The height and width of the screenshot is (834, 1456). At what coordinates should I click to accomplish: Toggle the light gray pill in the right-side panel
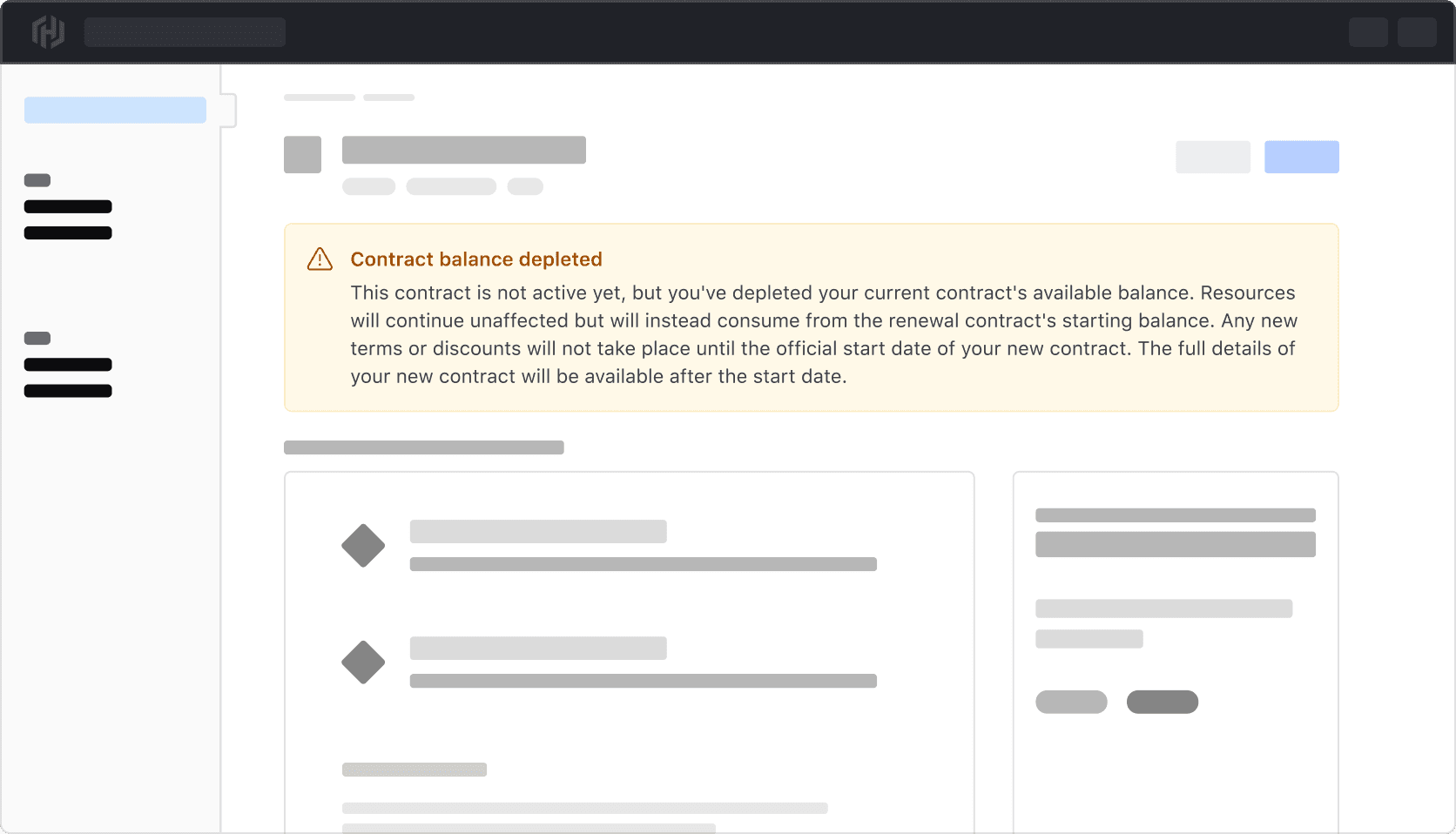pos(1071,702)
